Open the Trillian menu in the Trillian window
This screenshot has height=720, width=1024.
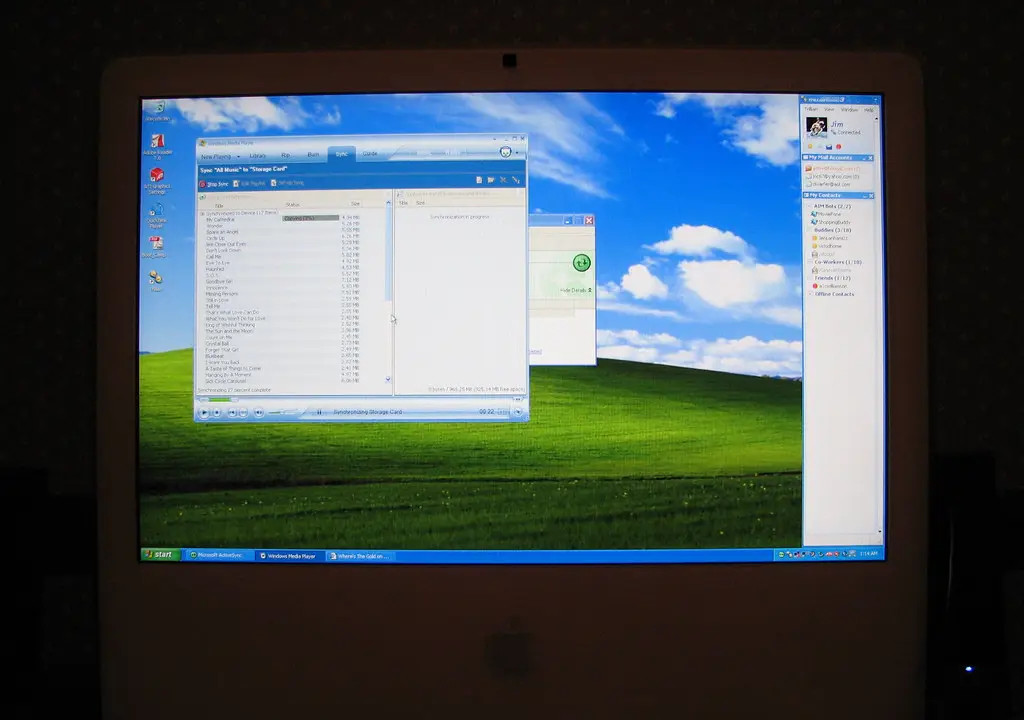coord(811,109)
